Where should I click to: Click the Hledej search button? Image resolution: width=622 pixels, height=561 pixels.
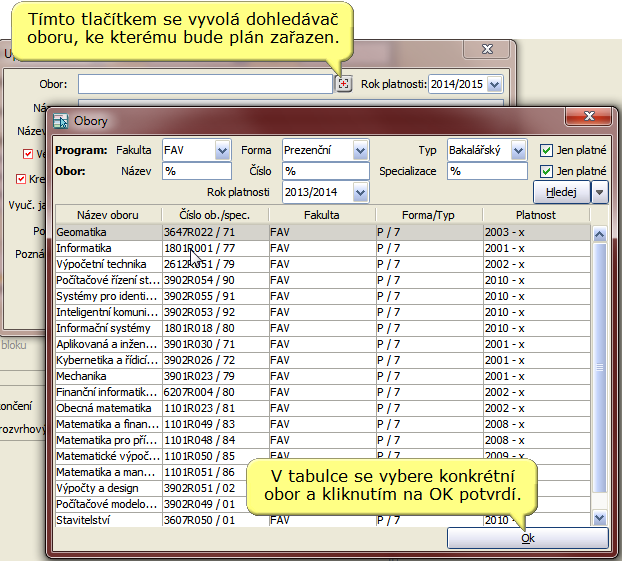coord(561,192)
